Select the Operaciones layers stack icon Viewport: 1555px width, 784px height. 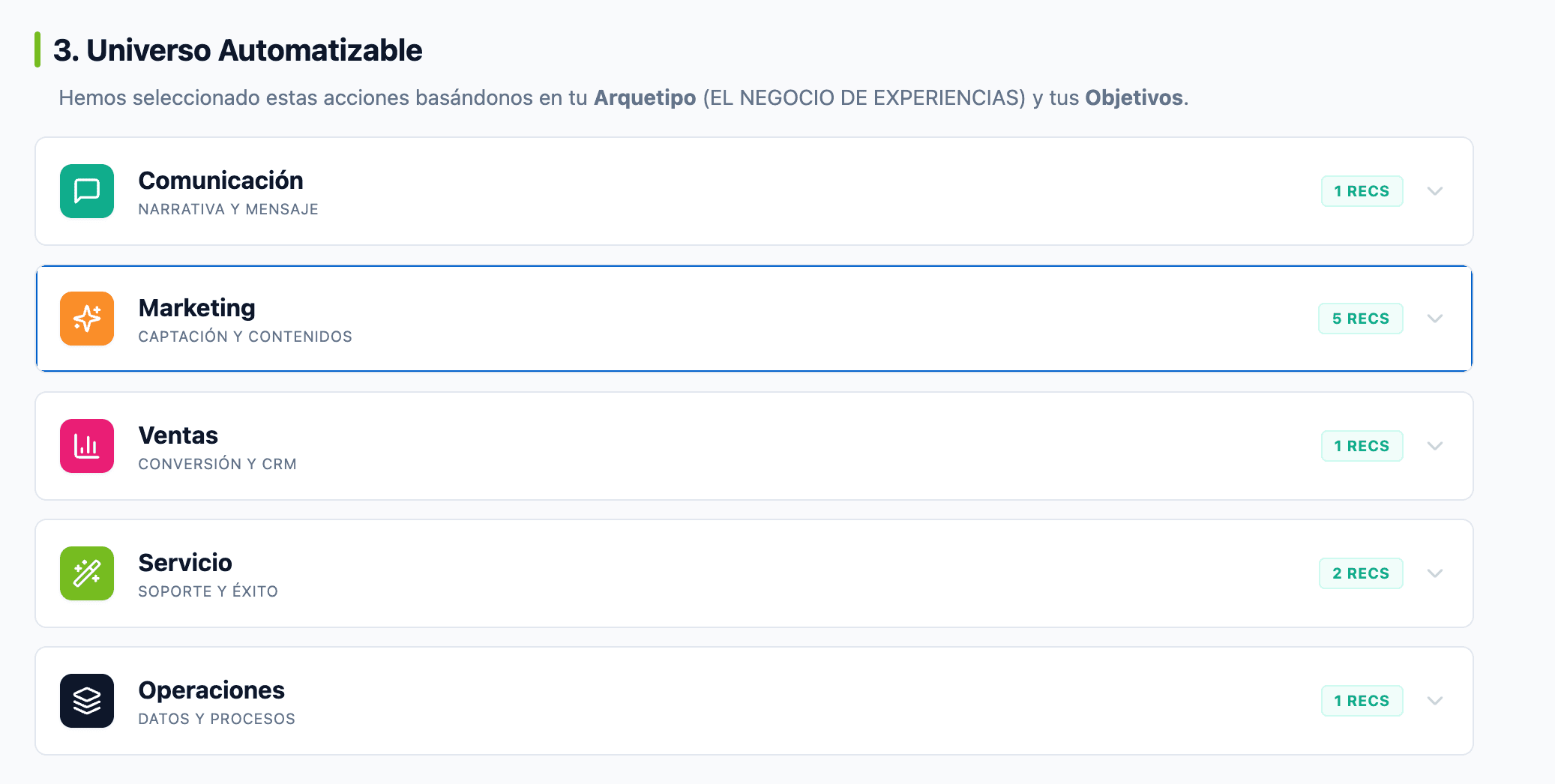86,700
